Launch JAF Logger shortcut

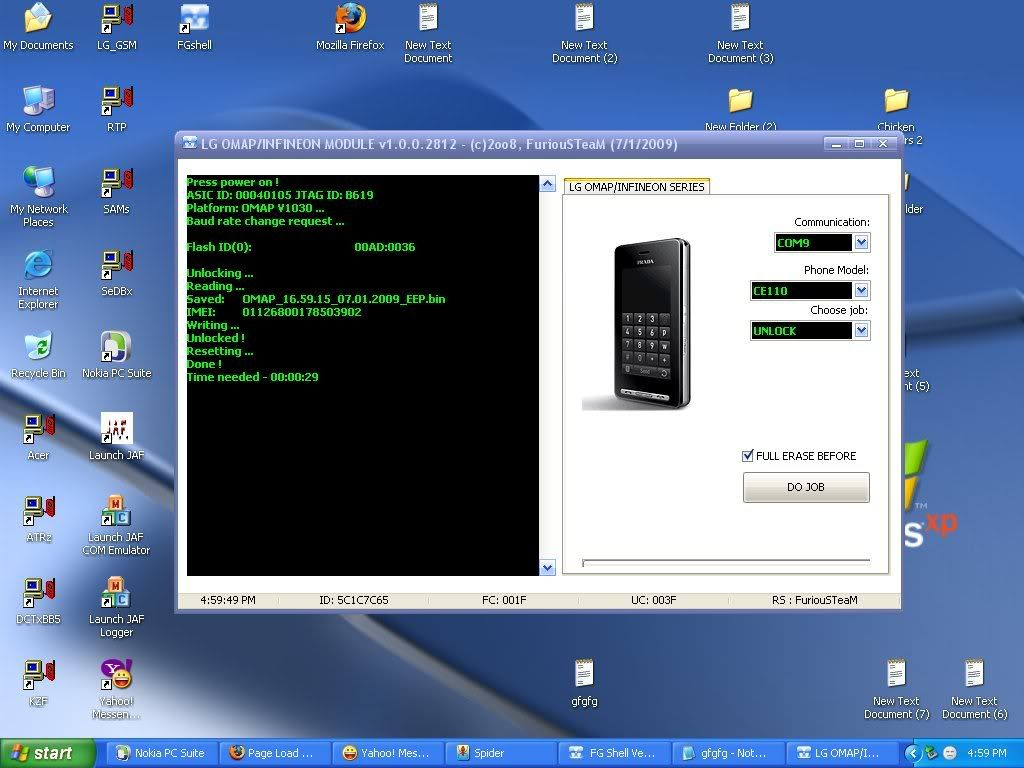[116, 608]
